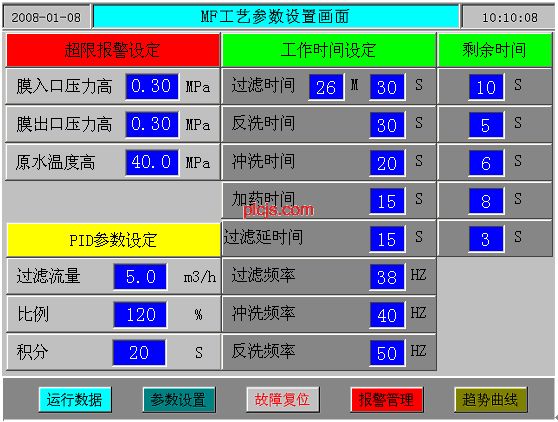Edit 膜入口压力高 value field
The width and height of the screenshot is (558, 422).
click(x=152, y=86)
